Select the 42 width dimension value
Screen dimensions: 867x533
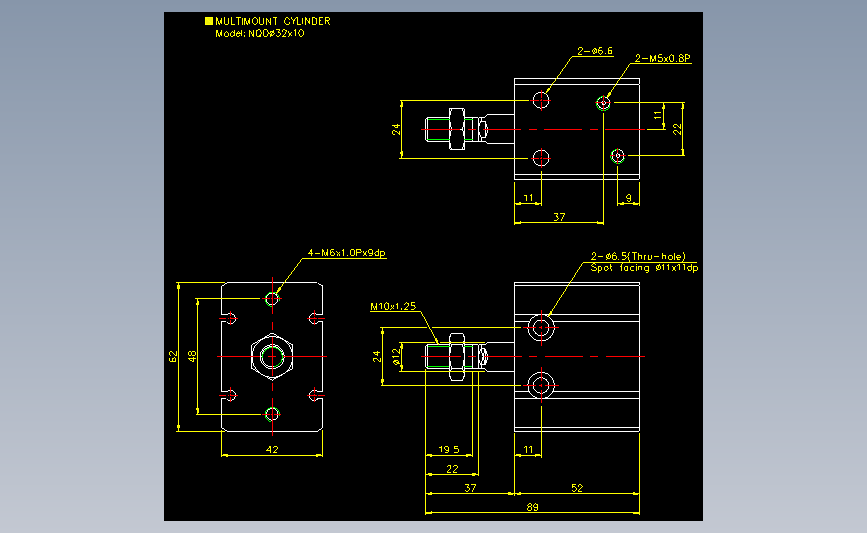271,450
